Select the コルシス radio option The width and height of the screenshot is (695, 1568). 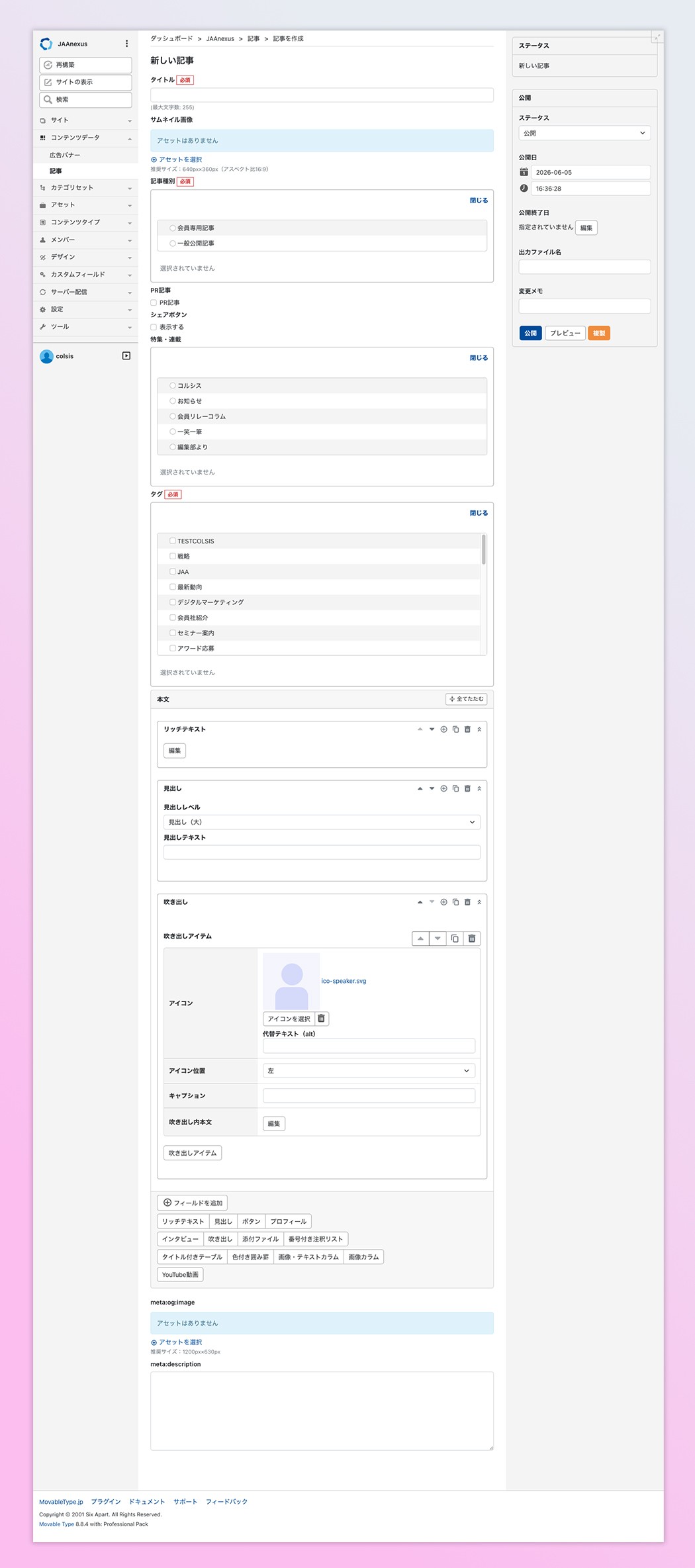173,385
